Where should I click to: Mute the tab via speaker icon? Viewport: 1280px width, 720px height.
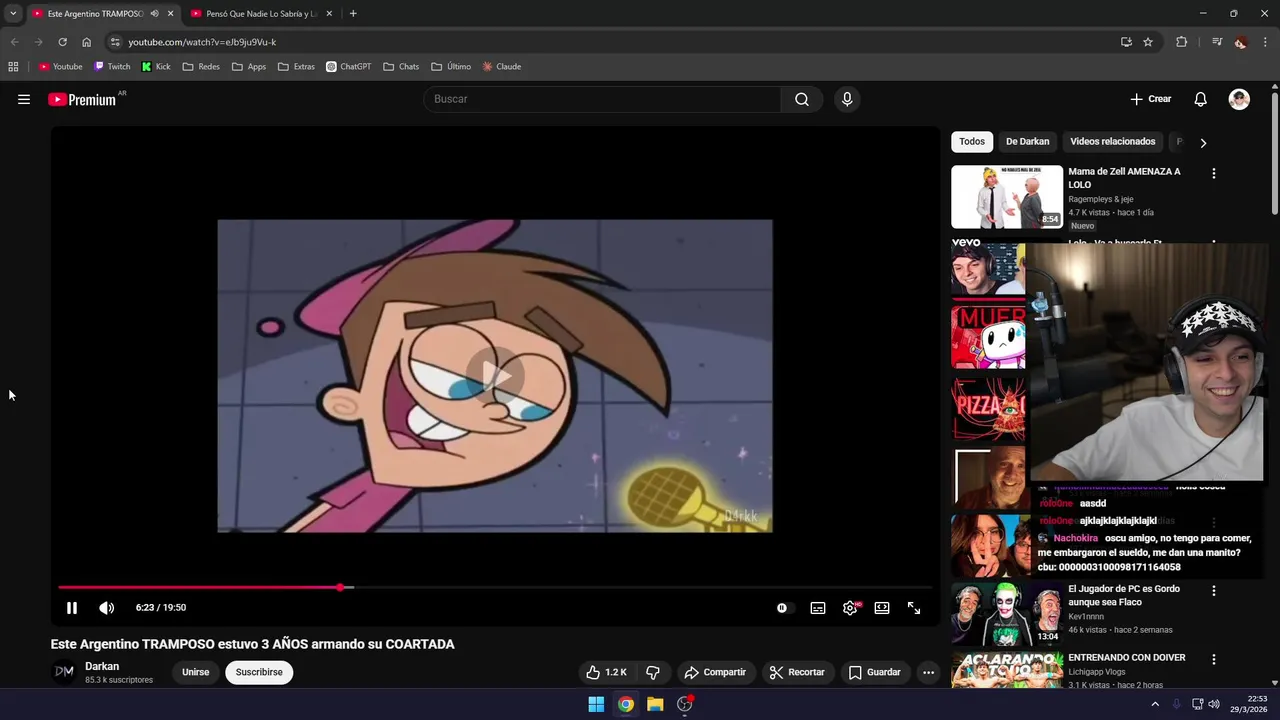coord(154,14)
